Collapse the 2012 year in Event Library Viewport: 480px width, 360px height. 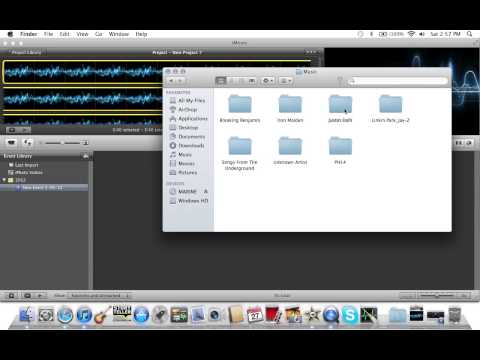tap(4, 180)
